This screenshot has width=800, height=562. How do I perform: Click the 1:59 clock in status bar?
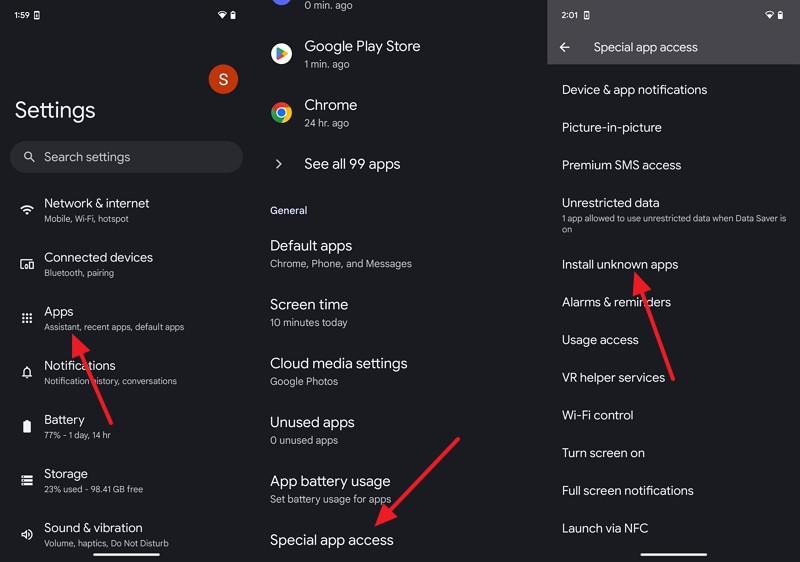(x=22, y=15)
